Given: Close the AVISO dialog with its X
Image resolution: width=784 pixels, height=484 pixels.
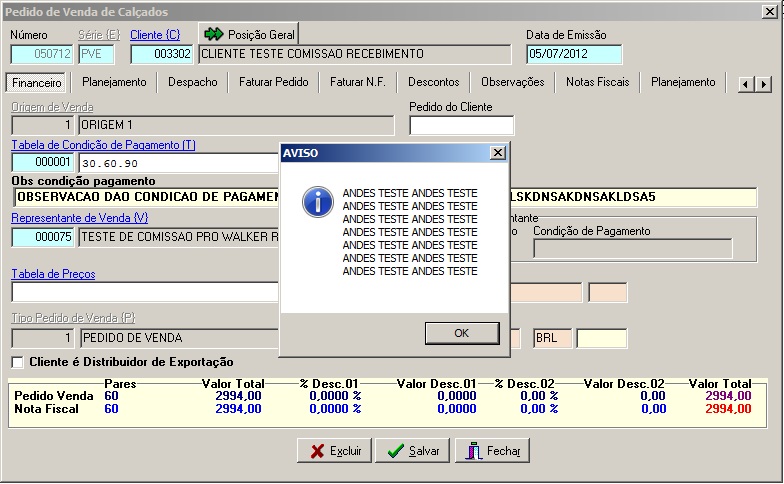Looking at the screenshot, I should point(498,152).
